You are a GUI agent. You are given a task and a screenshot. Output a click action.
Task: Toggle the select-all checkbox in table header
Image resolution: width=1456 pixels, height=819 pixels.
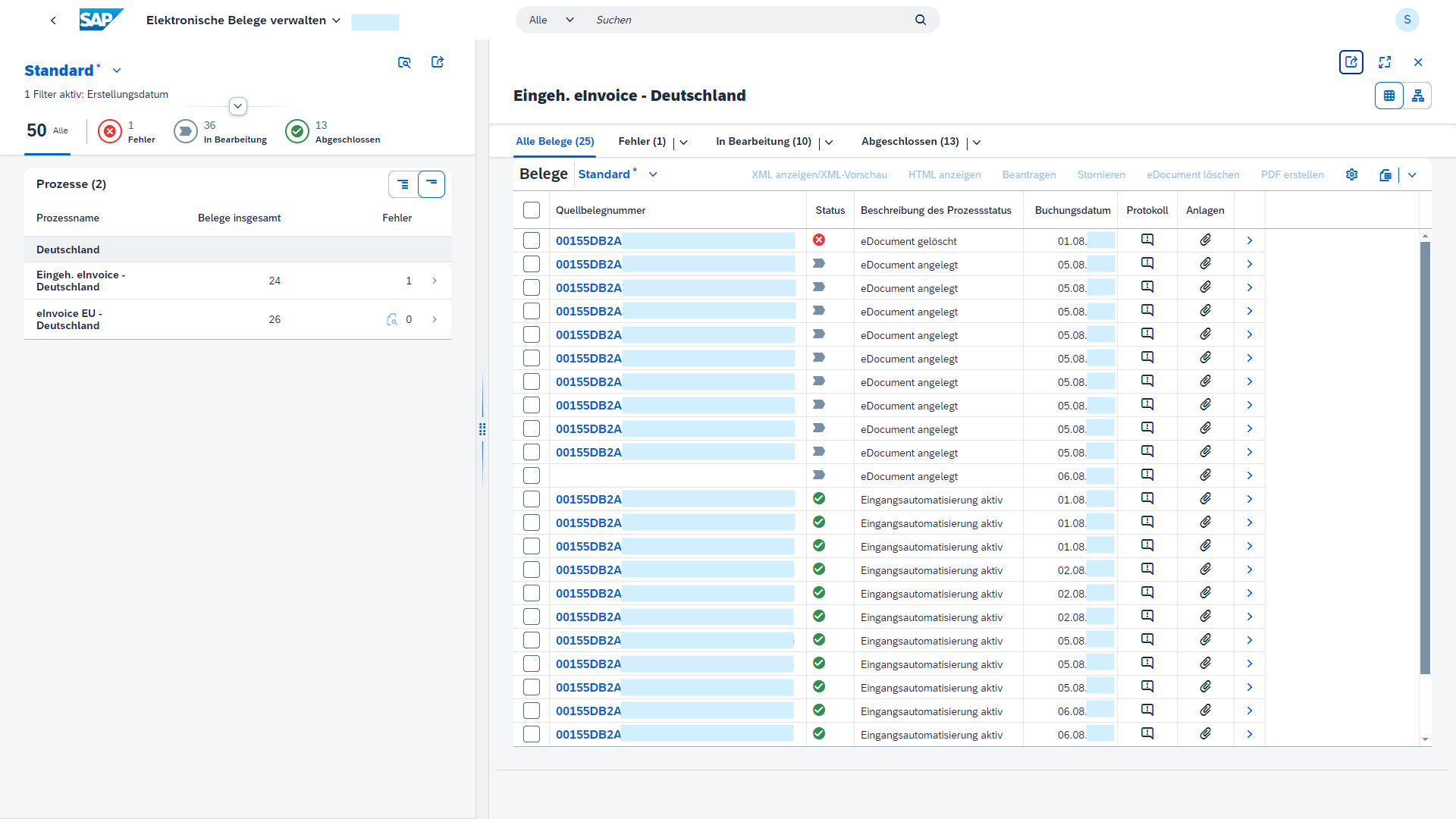tap(532, 210)
